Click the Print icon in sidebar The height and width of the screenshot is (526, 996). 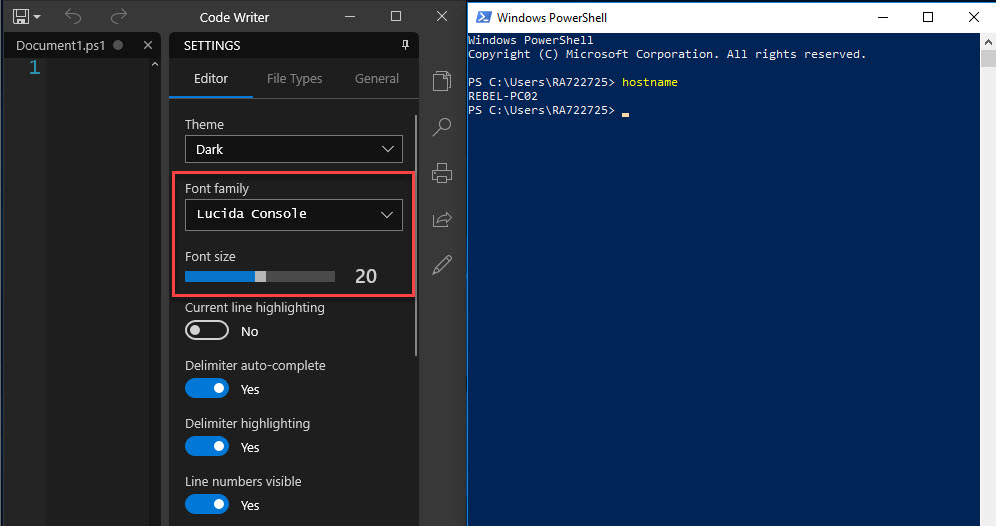click(442, 173)
